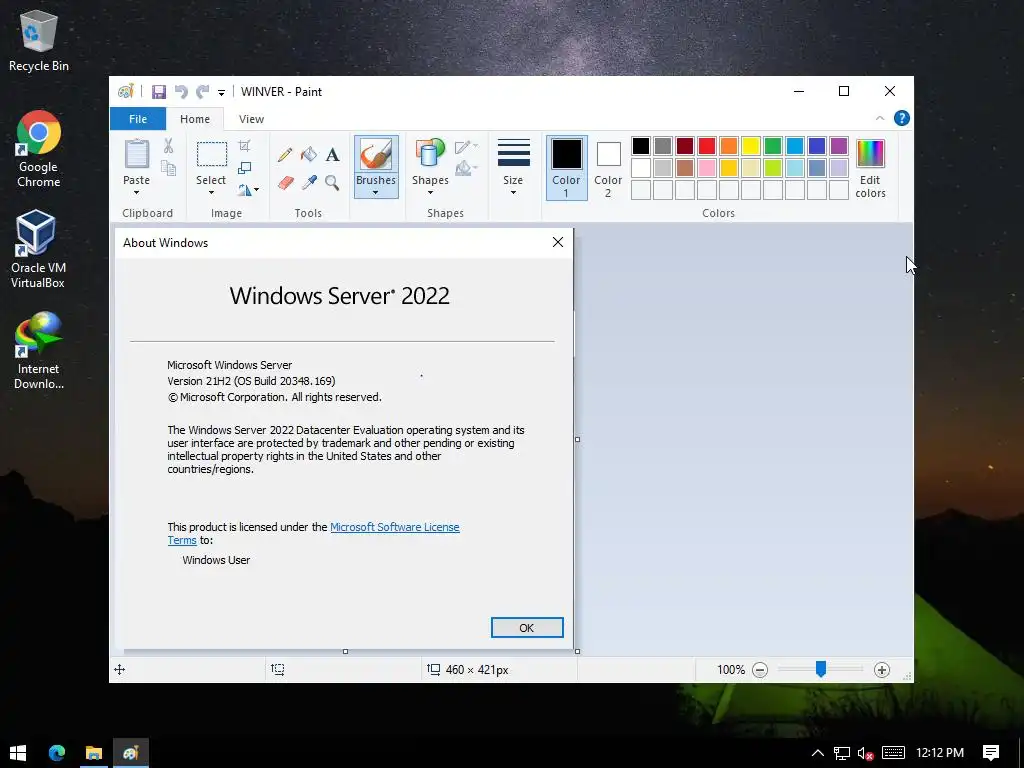Pick the green color swatch

tap(773, 146)
